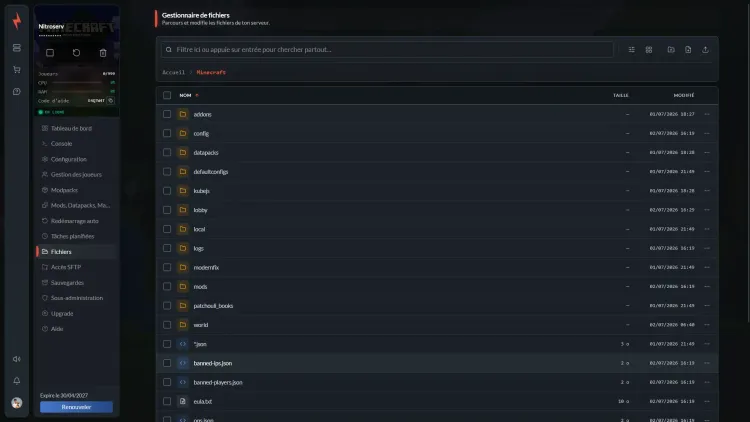Sort by the MODIFIÉ column header
750x422 pixels.
coord(684,95)
